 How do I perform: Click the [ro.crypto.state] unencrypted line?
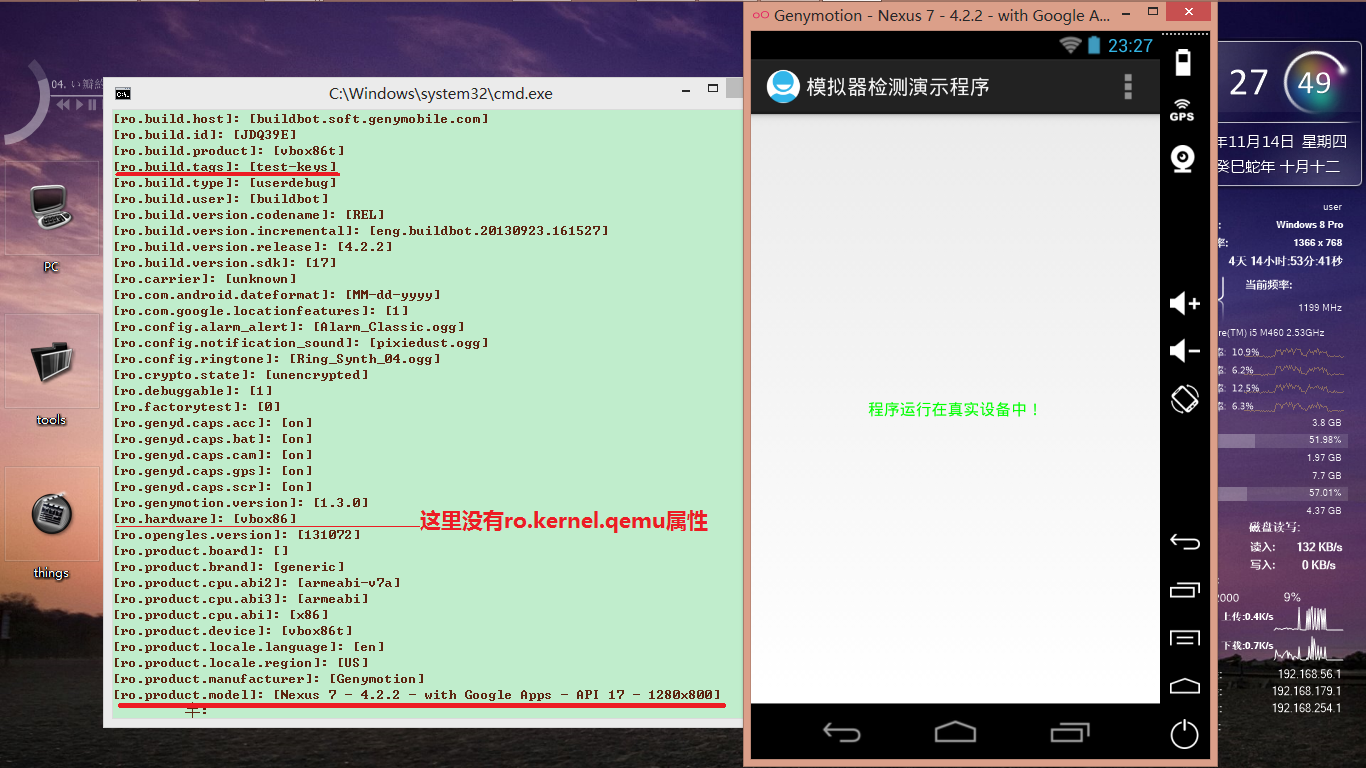point(241,375)
